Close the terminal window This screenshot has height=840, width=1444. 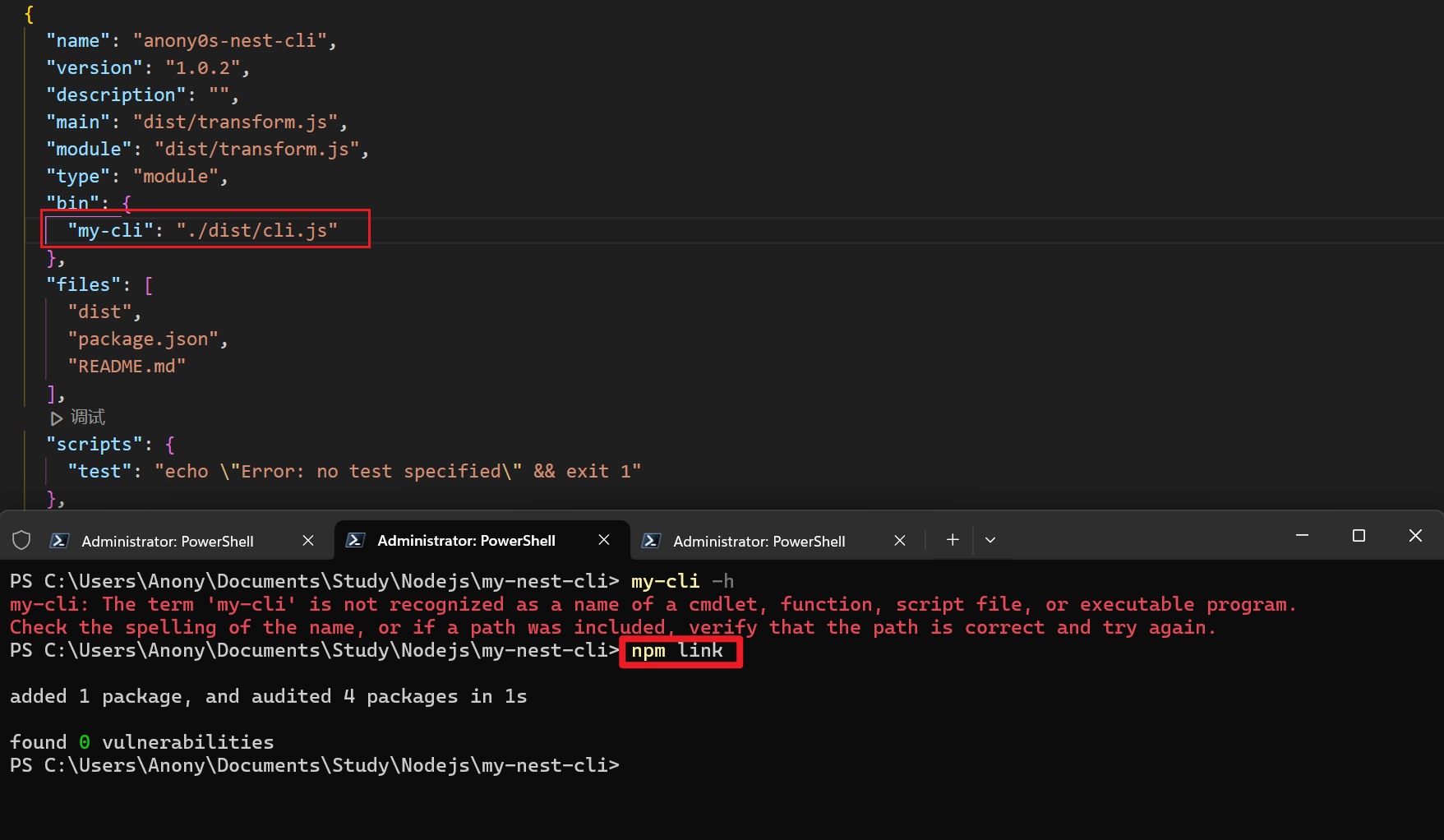pos(1415,535)
